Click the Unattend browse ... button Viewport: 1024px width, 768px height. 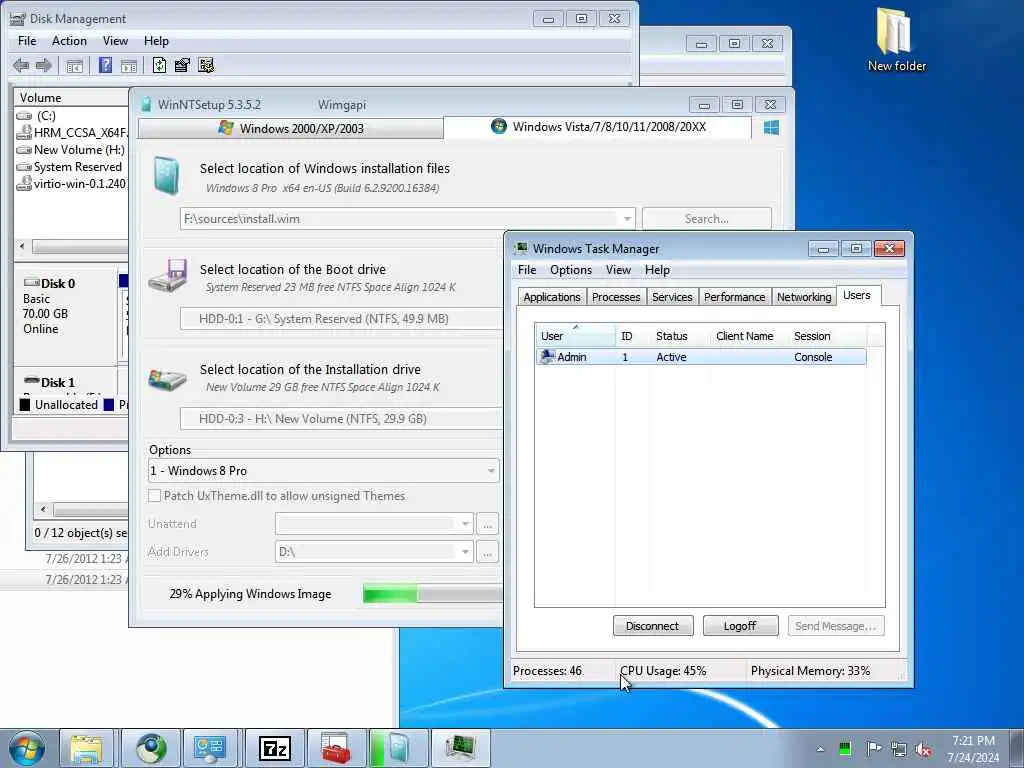coord(487,524)
